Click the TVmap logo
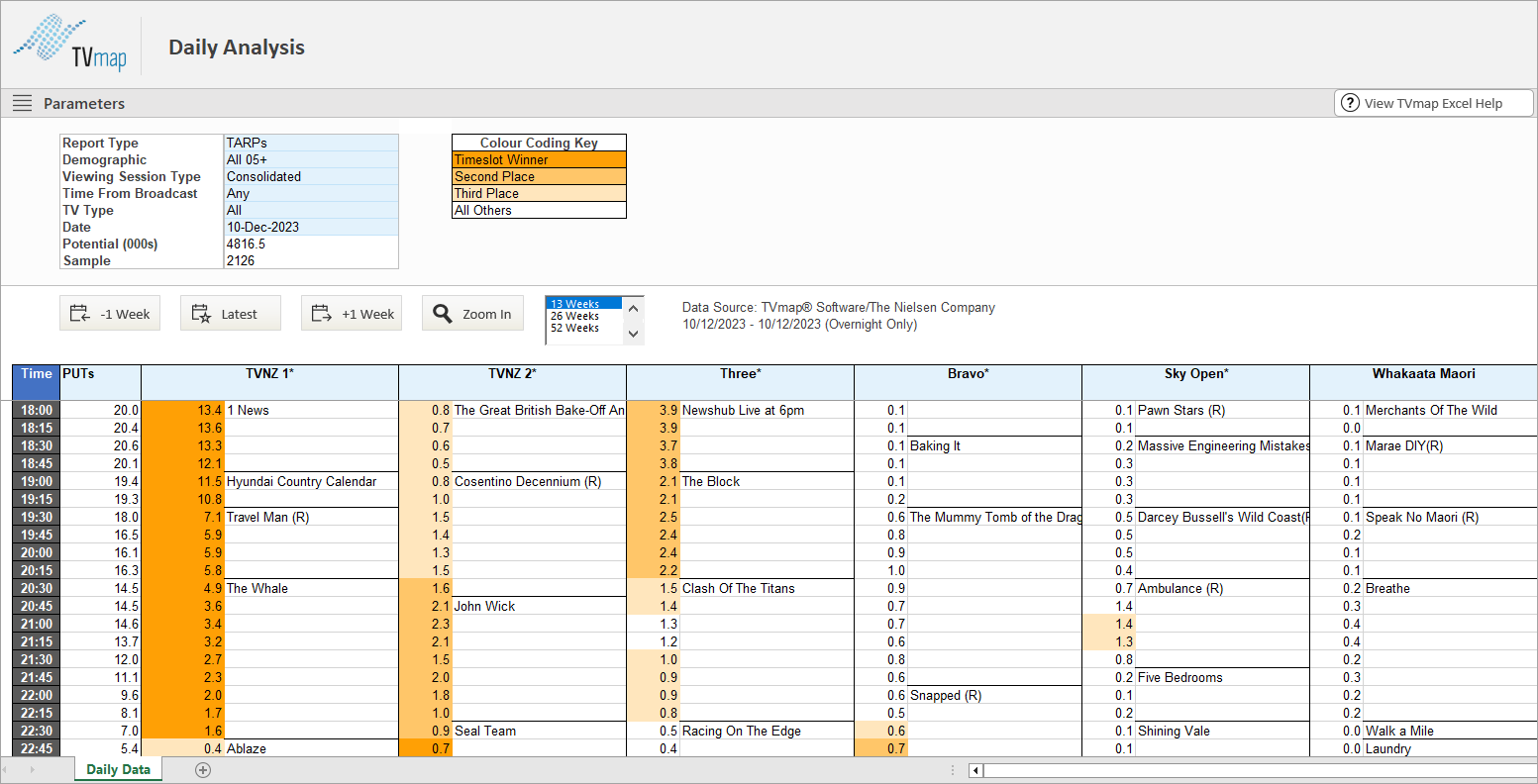This screenshot has width=1538, height=784. pos(70,45)
